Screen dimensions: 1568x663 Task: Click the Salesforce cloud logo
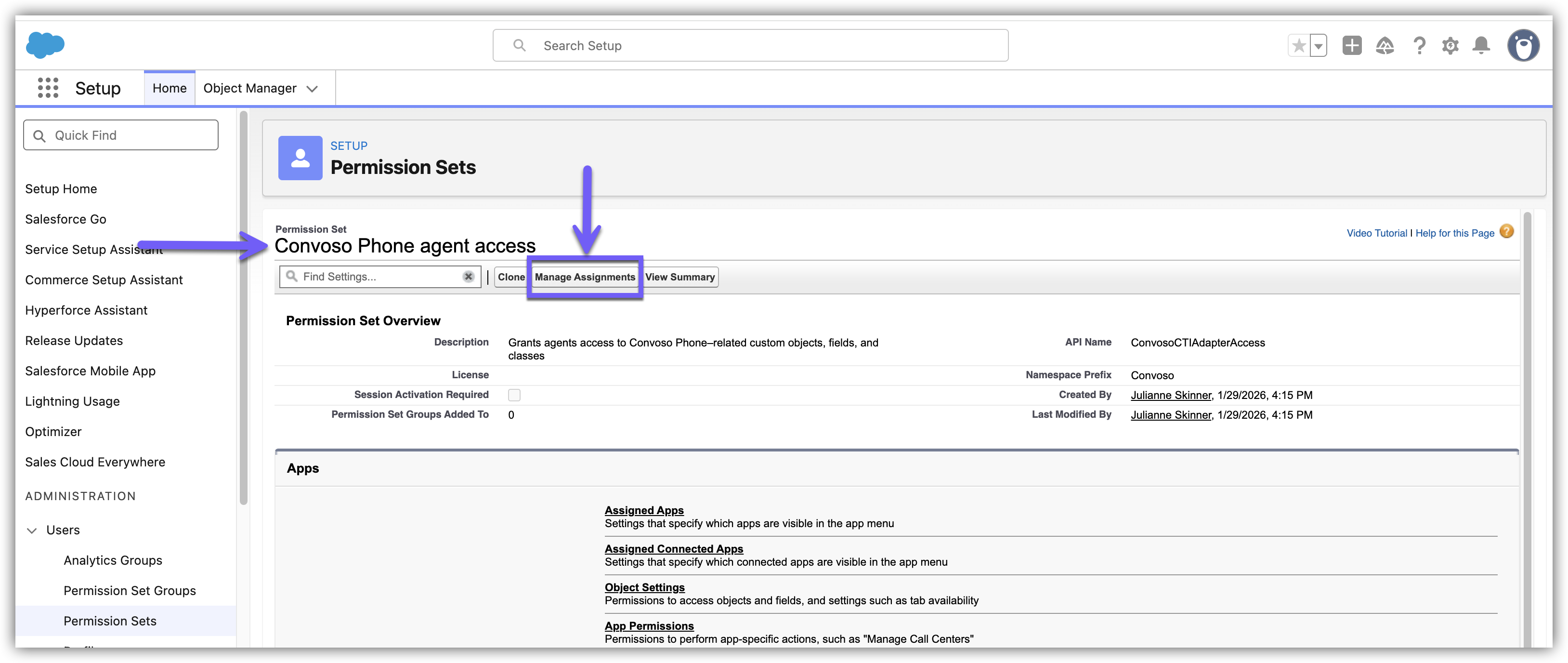[45, 45]
